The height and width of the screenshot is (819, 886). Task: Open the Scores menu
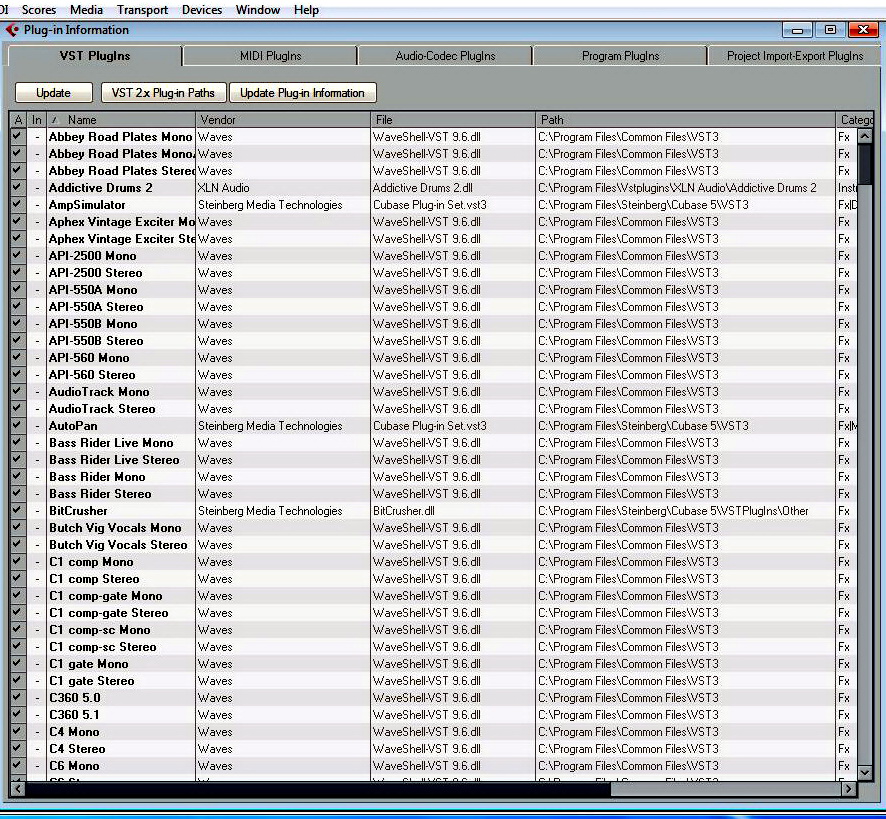[x=38, y=10]
